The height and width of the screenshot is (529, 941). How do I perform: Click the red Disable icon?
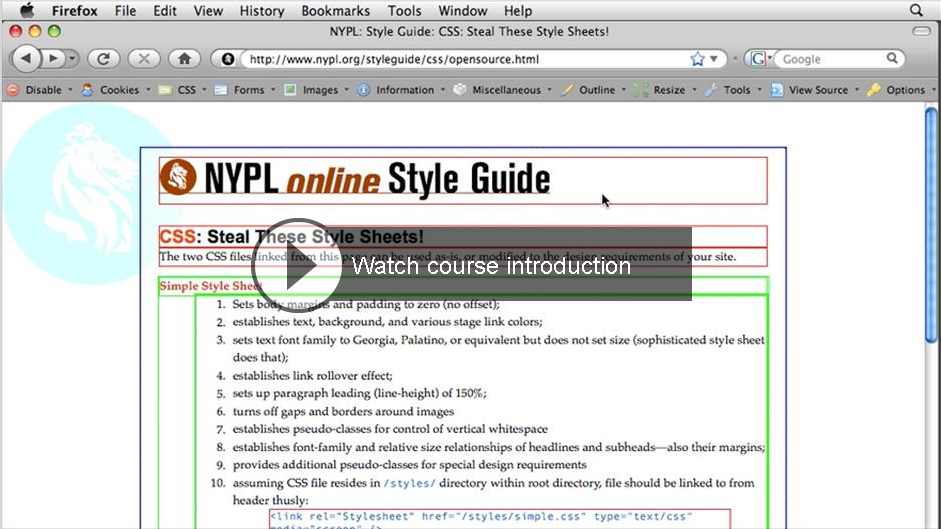(13, 90)
